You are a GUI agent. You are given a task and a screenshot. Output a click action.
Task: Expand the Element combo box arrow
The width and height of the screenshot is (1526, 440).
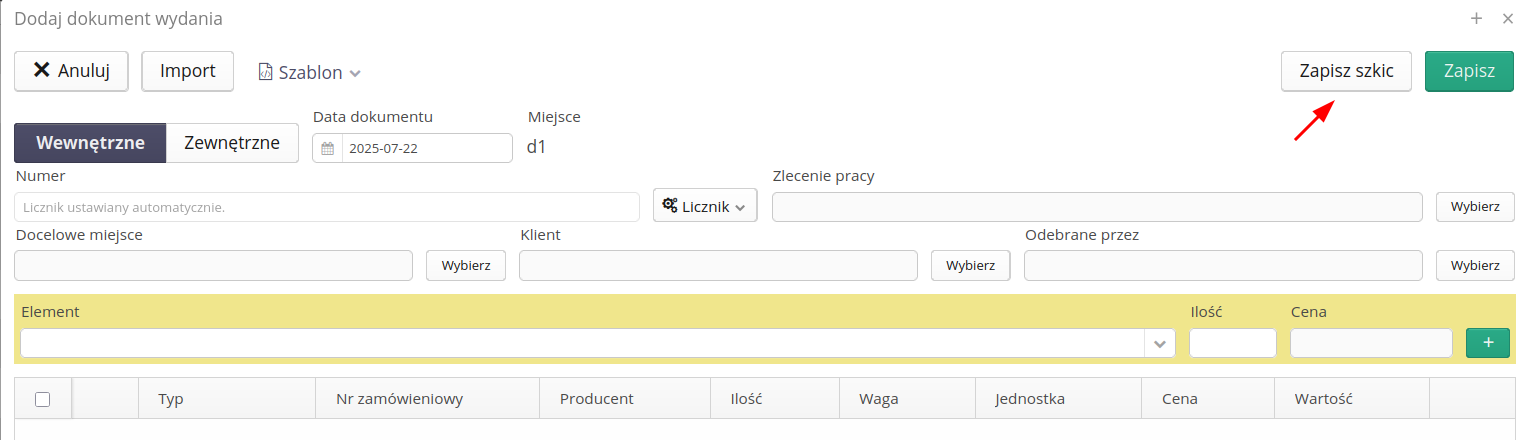(x=1160, y=343)
